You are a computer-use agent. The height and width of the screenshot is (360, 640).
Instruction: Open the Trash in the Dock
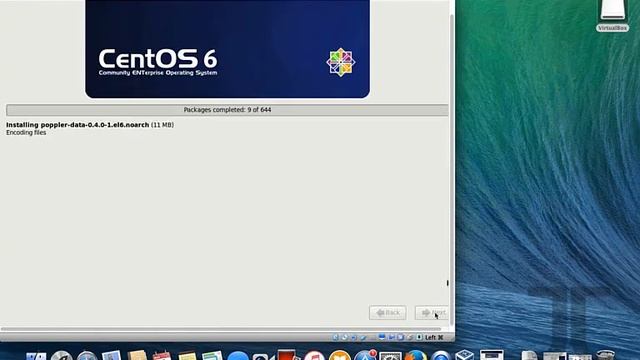pos(605,355)
